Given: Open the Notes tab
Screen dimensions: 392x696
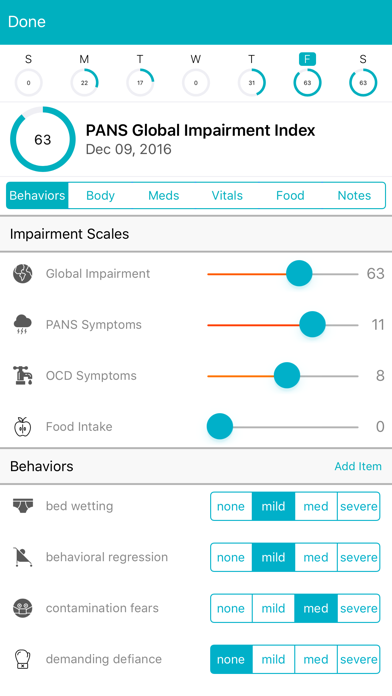Looking at the screenshot, I should pos(354,195).
